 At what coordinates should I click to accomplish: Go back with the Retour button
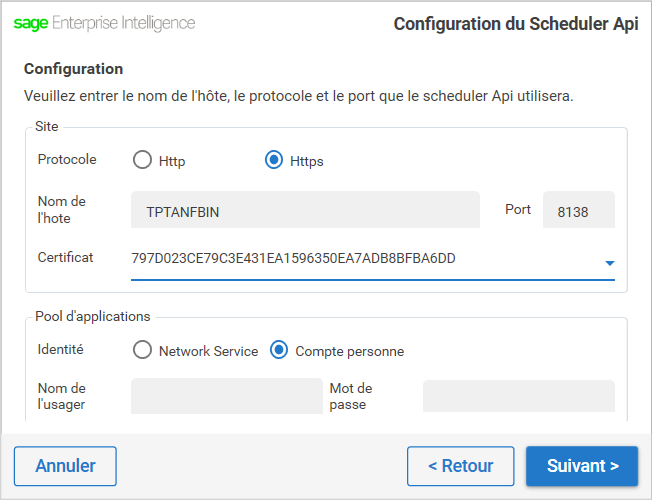461,466
